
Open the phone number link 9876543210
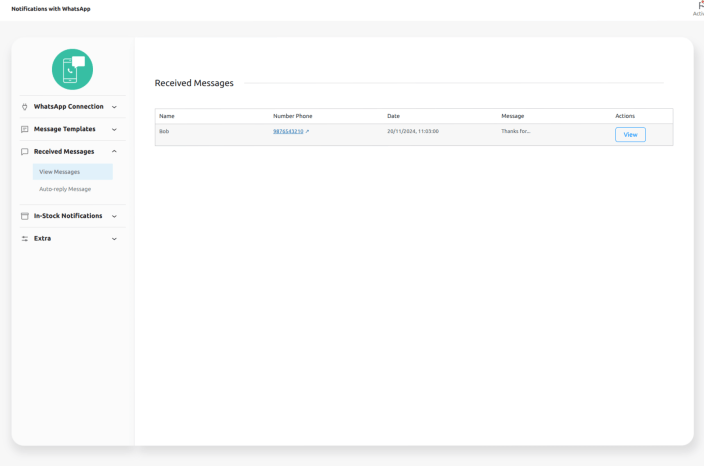[x=288, y=131]
